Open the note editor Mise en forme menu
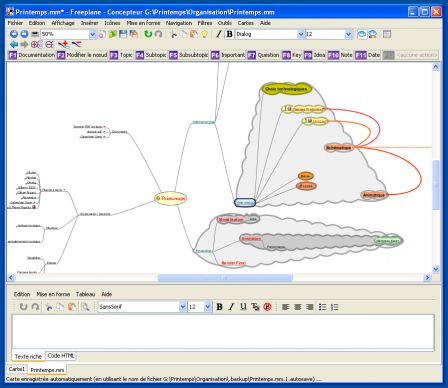The height and width of the screenshot is (388, 448). point(53,294)
